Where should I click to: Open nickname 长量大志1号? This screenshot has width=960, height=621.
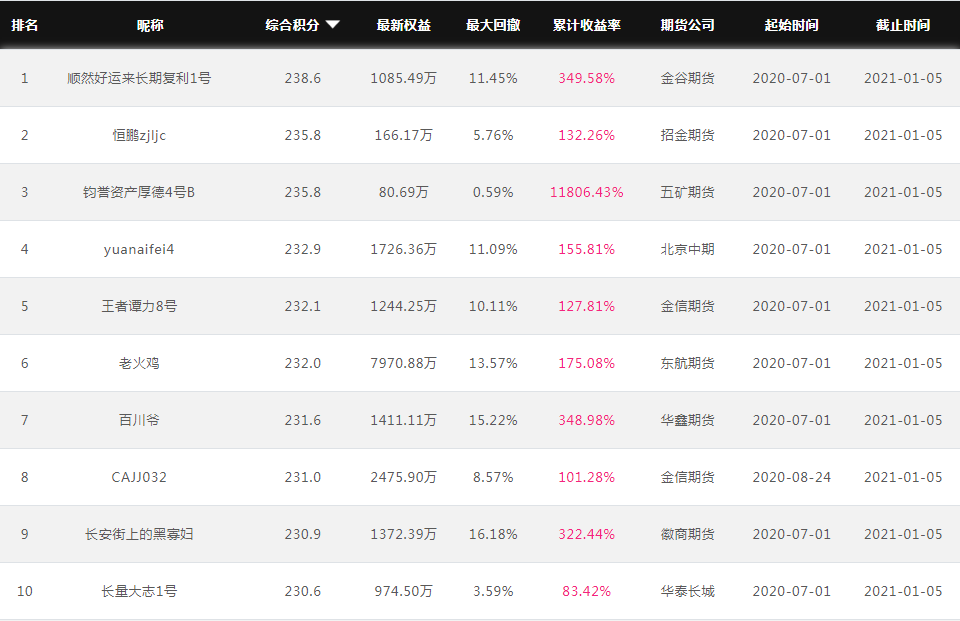(x=139, y=591)
